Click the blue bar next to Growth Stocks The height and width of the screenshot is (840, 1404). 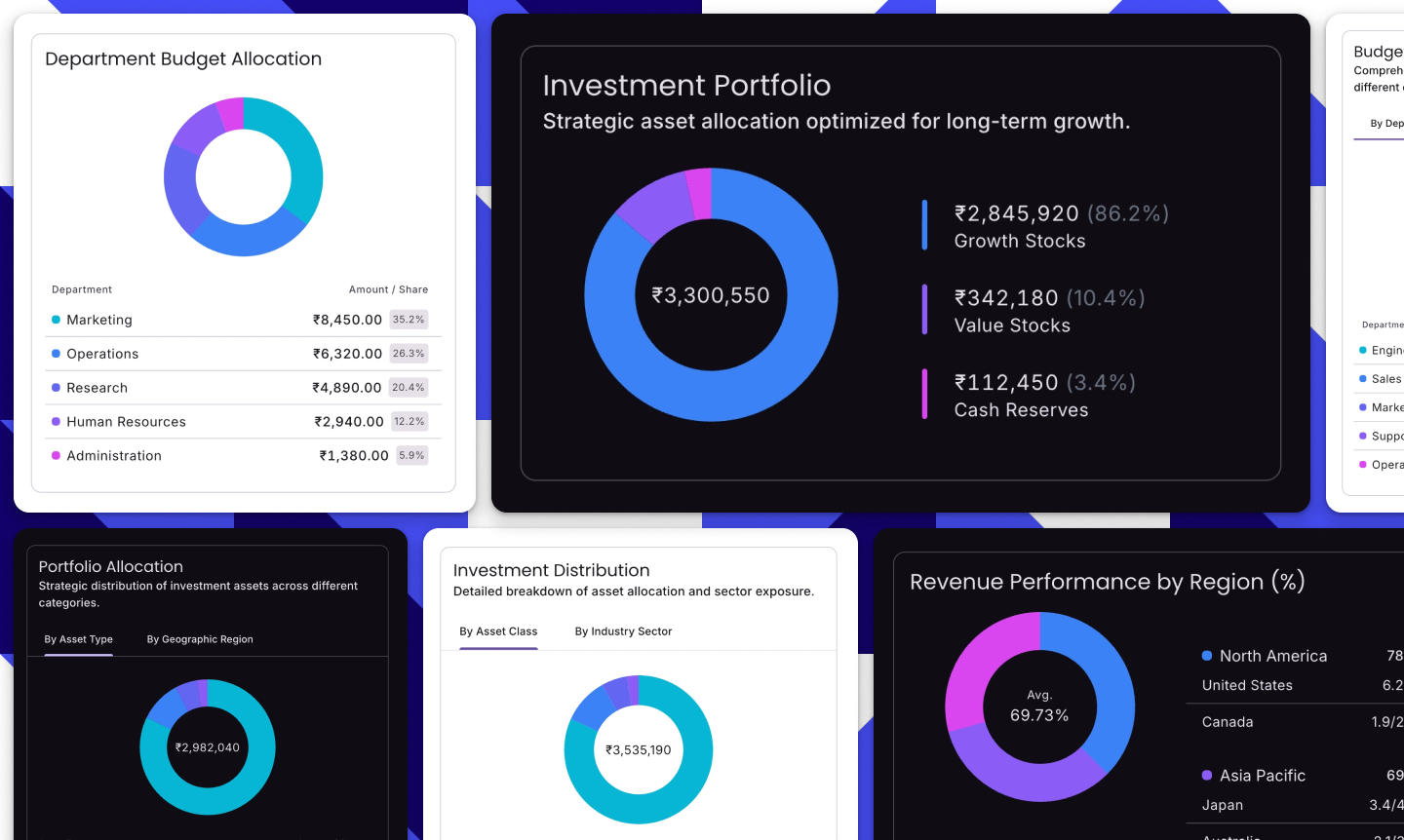[924, 225]
